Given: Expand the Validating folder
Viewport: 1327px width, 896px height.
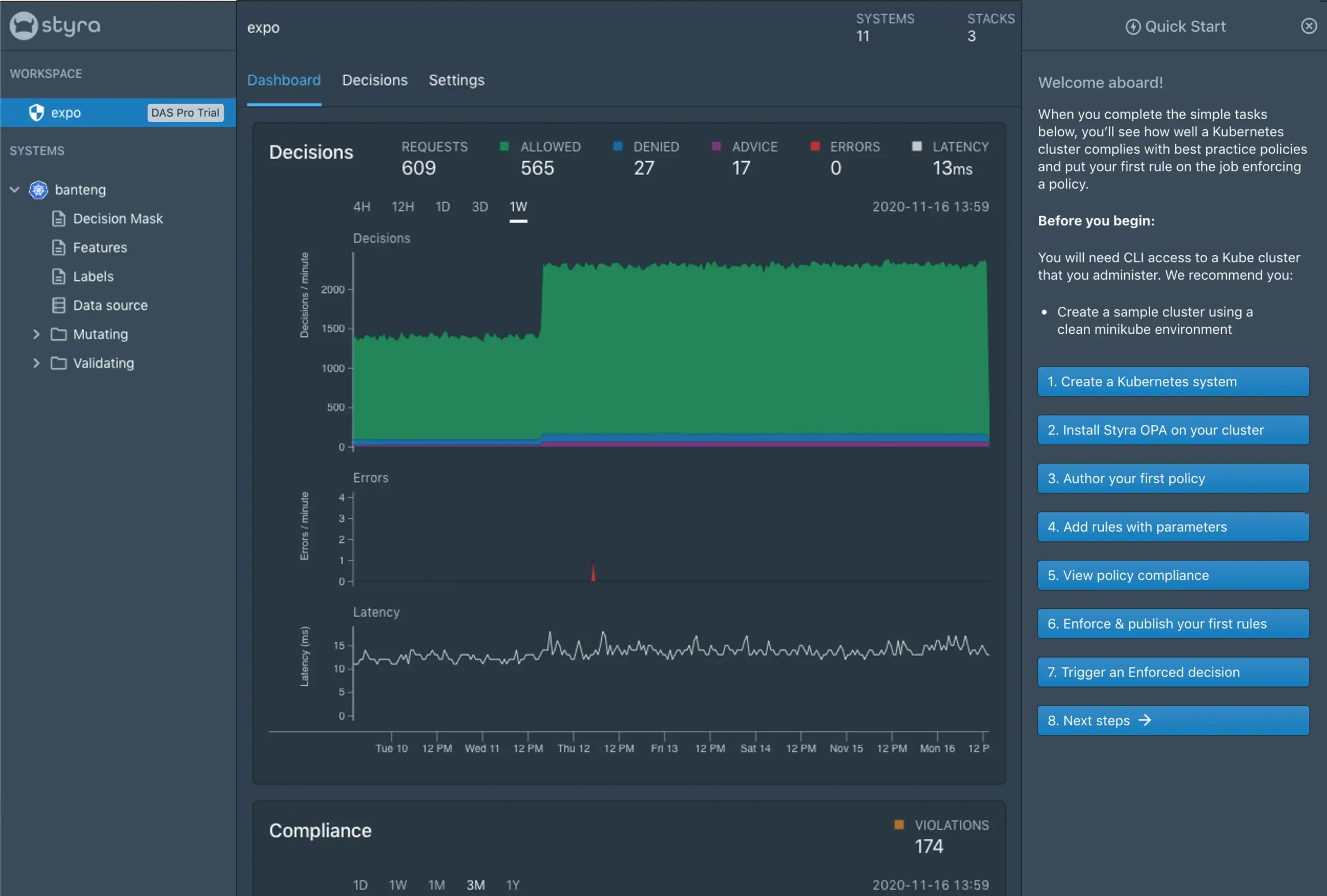Looking at the screenshot, I should point(36,363).
